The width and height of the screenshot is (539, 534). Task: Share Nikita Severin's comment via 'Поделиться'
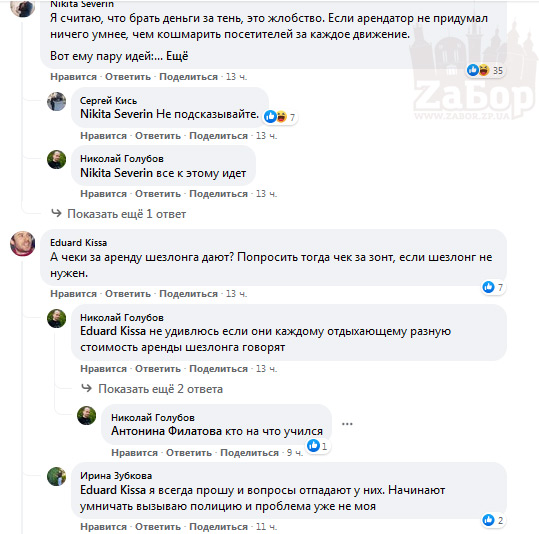coord(188,76)
